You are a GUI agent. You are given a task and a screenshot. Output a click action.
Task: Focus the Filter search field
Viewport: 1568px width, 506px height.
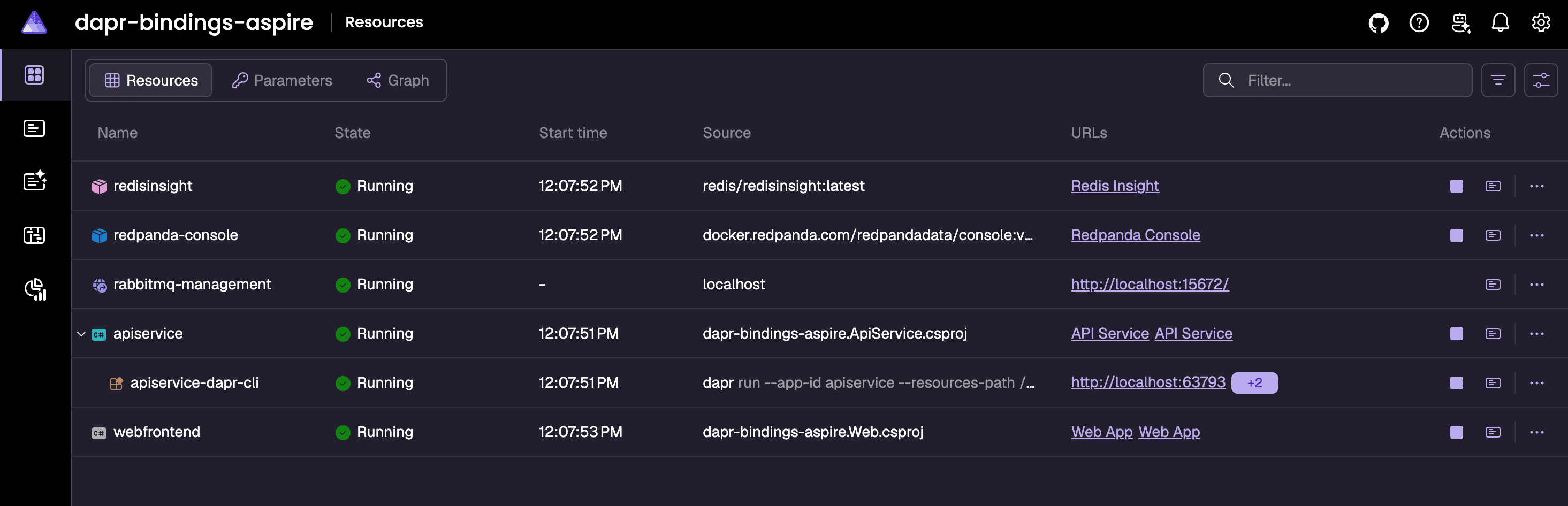coord(1337,80)
